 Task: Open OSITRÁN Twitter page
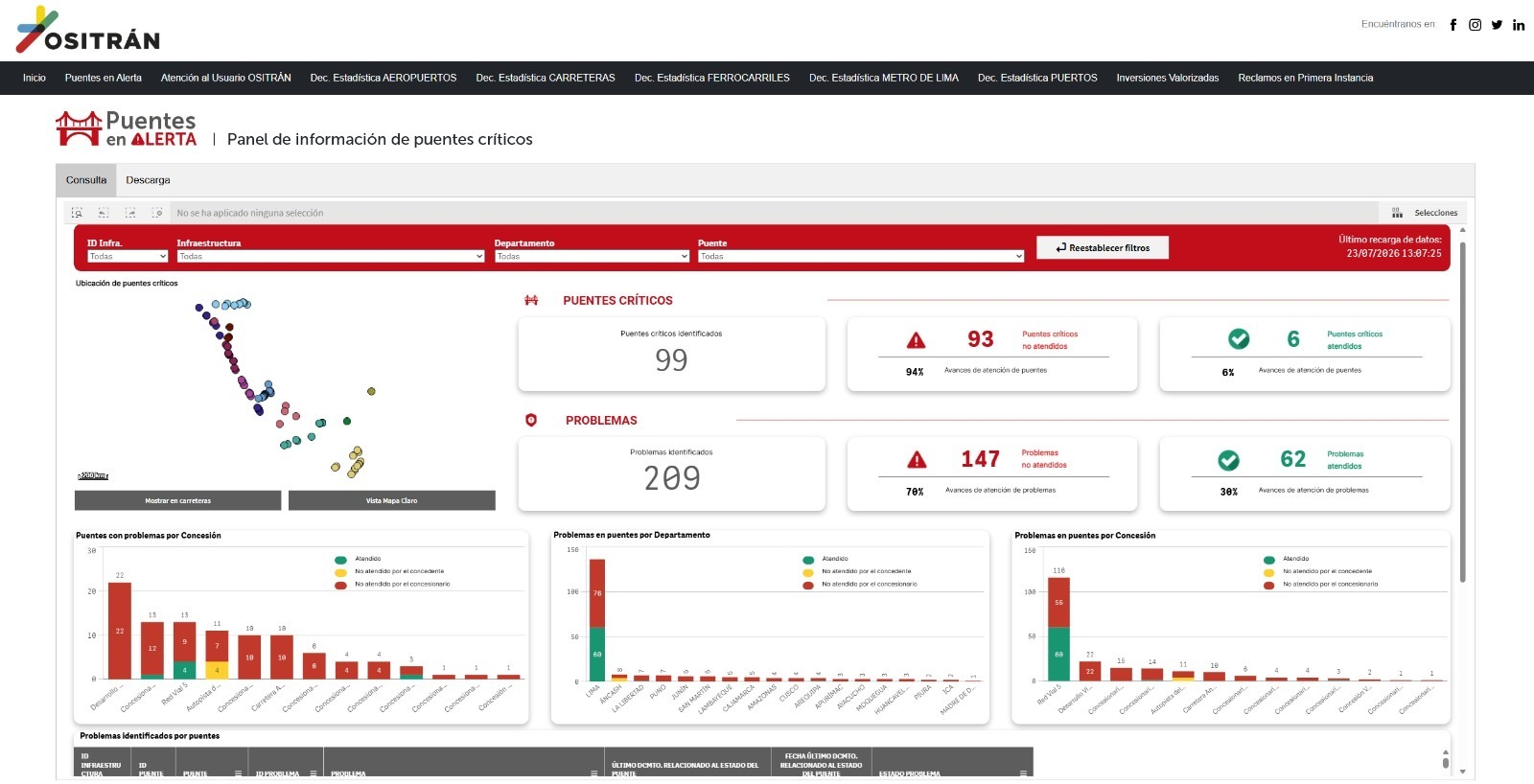click(1497, 25)
